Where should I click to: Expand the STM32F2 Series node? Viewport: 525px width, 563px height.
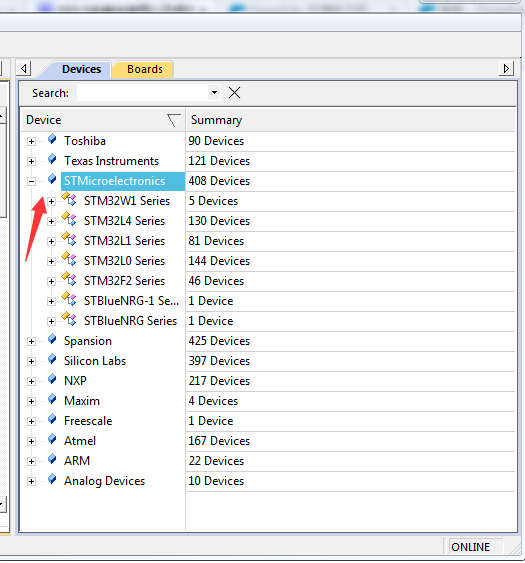coord(51,282)
